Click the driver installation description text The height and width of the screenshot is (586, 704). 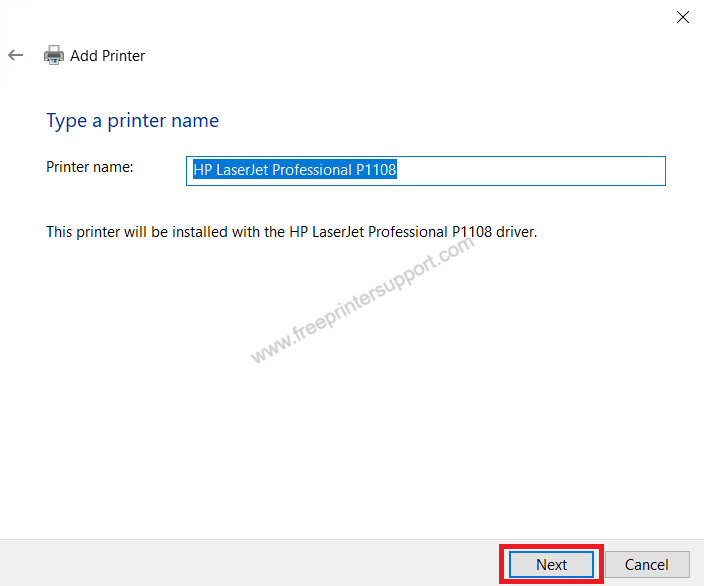292,231
